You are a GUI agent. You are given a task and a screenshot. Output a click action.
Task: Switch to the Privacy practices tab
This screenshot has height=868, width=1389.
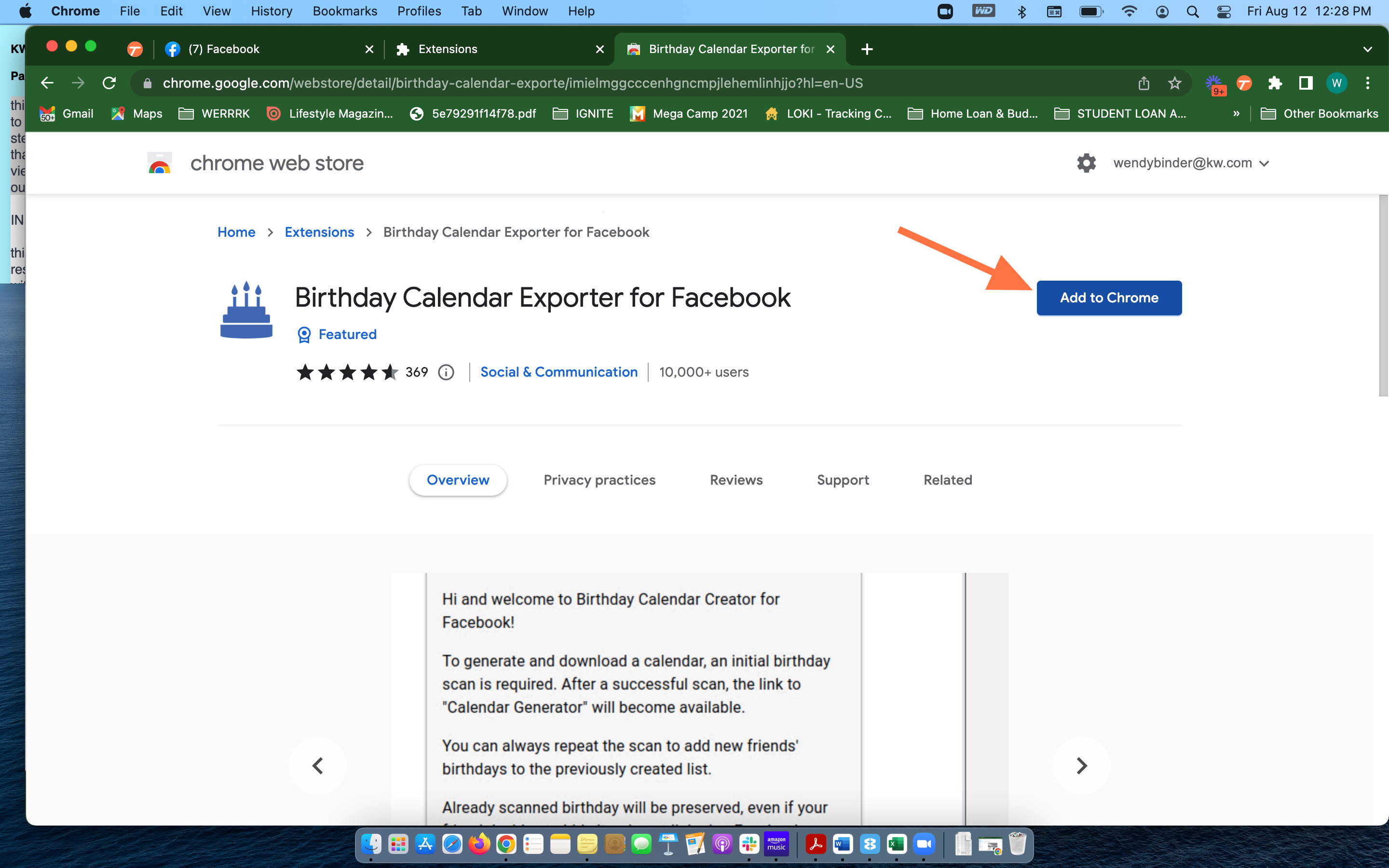(599, 480)
